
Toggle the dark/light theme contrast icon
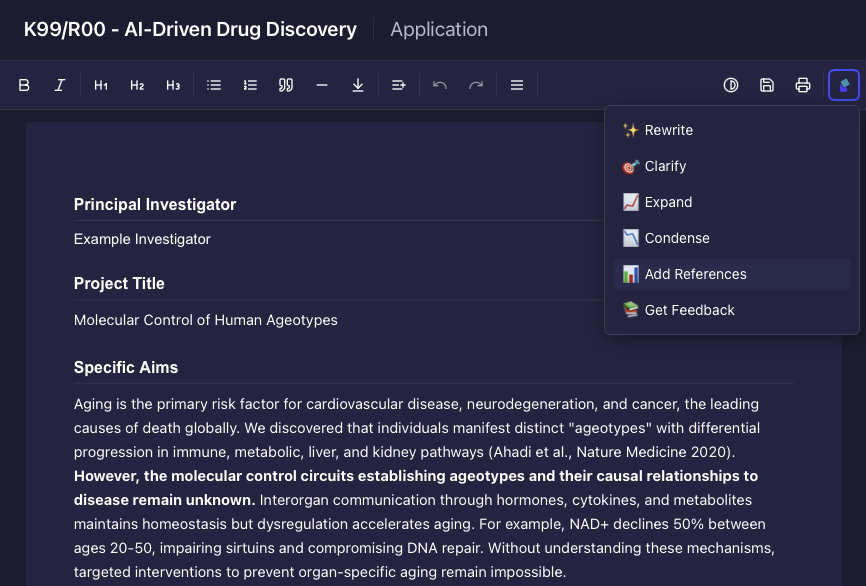(x=731, y=85)
